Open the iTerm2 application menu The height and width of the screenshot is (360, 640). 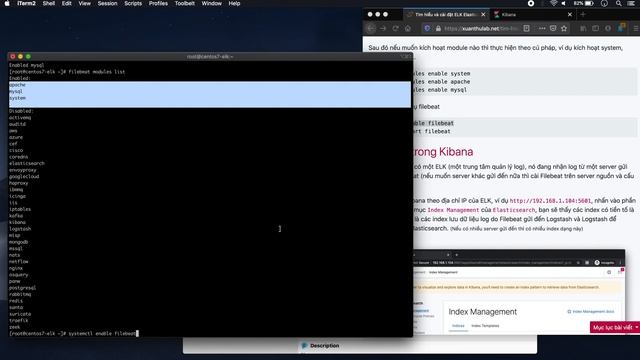point(26,3)
